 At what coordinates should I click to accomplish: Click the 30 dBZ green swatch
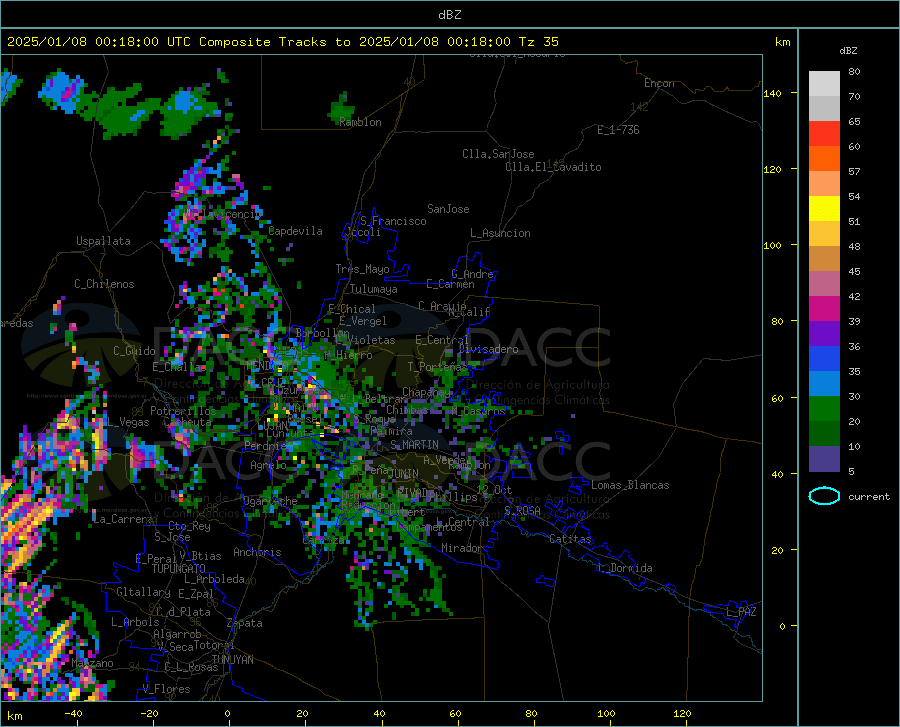[824, 409]
